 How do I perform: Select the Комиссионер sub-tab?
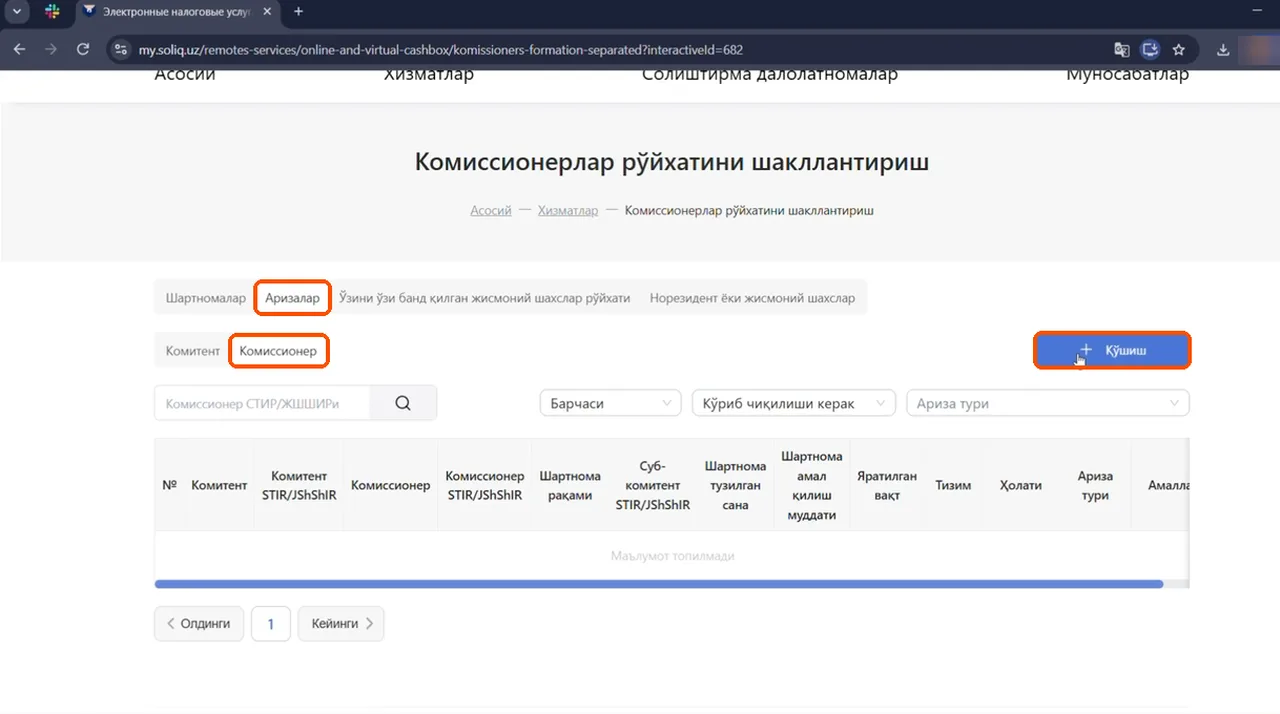click(279, 351)
